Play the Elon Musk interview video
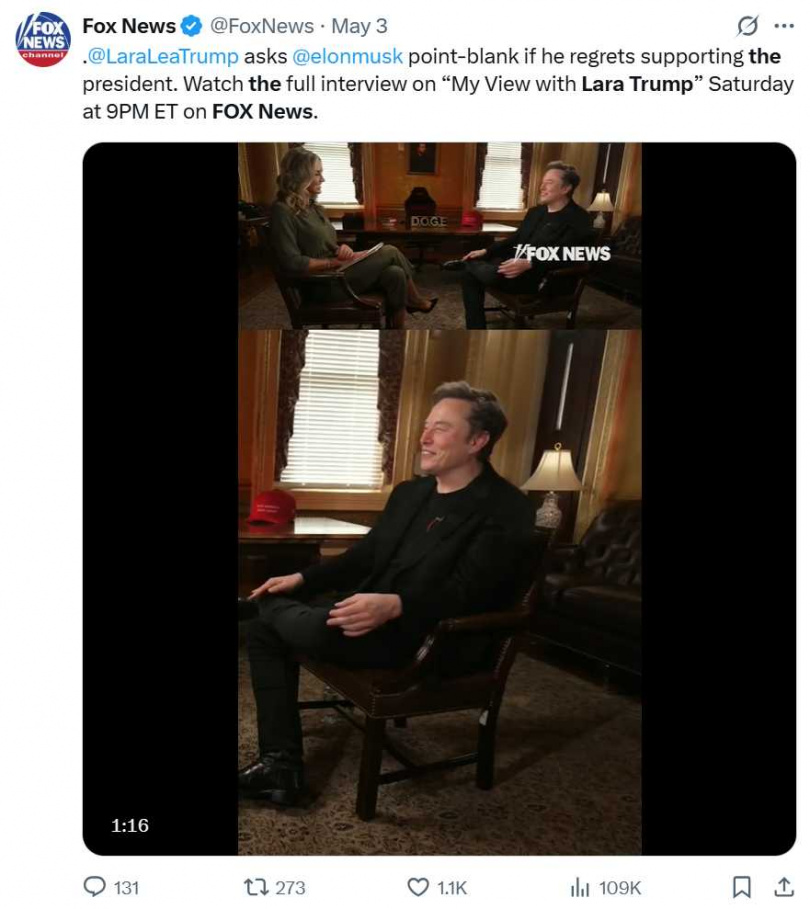Screen dimensions: 810x909 tap(439, 498)
